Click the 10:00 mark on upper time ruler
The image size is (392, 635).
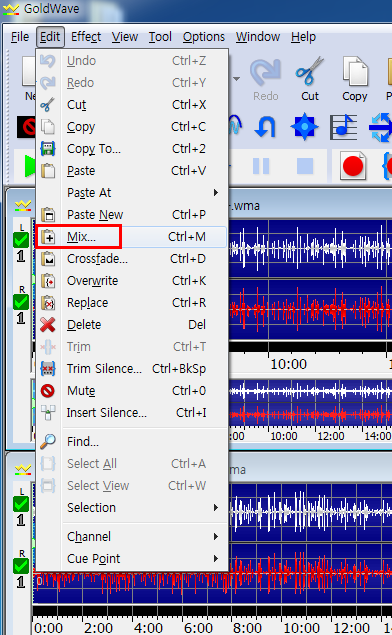coord(289,364)
